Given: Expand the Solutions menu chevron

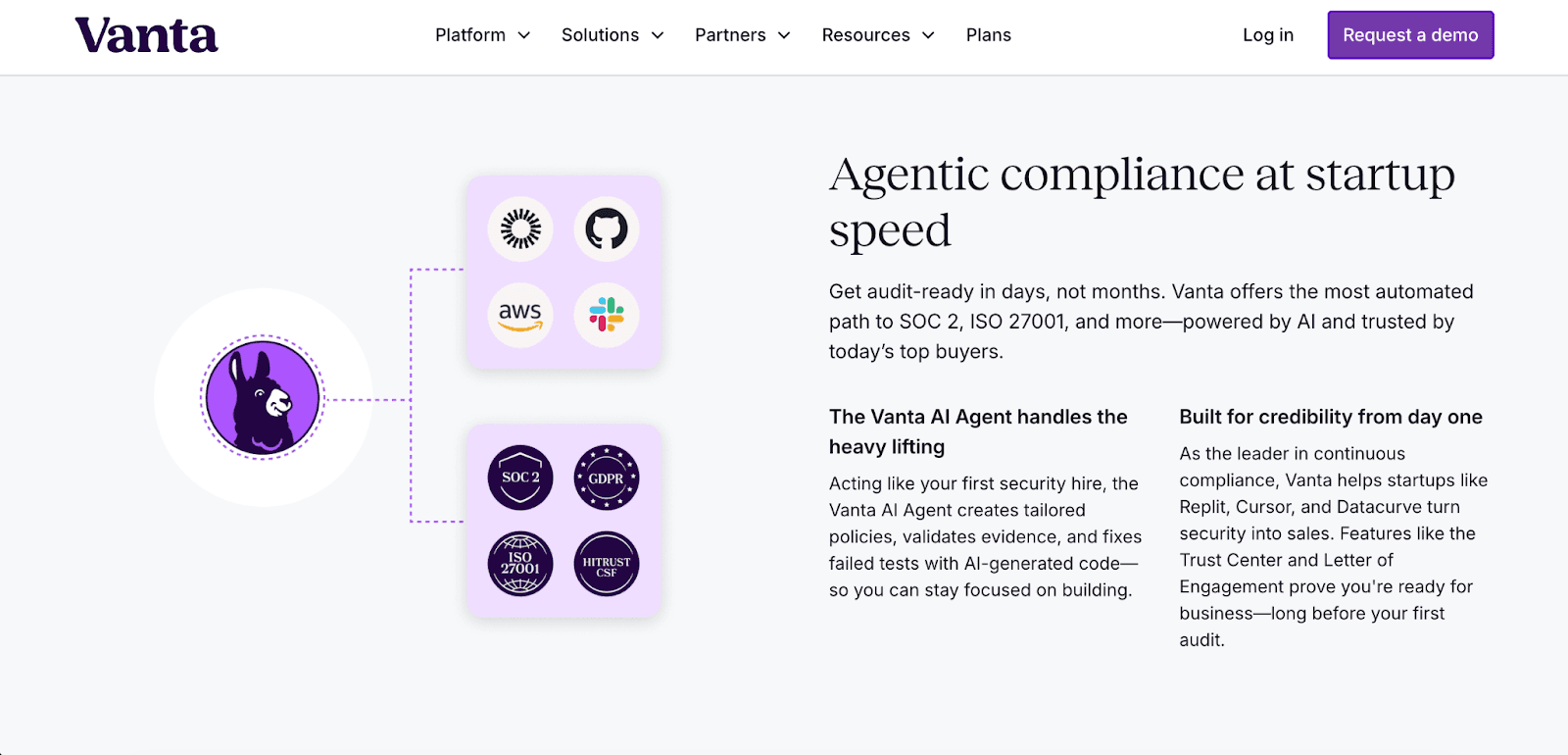Looking at the screenshot, I should [658, 35].
